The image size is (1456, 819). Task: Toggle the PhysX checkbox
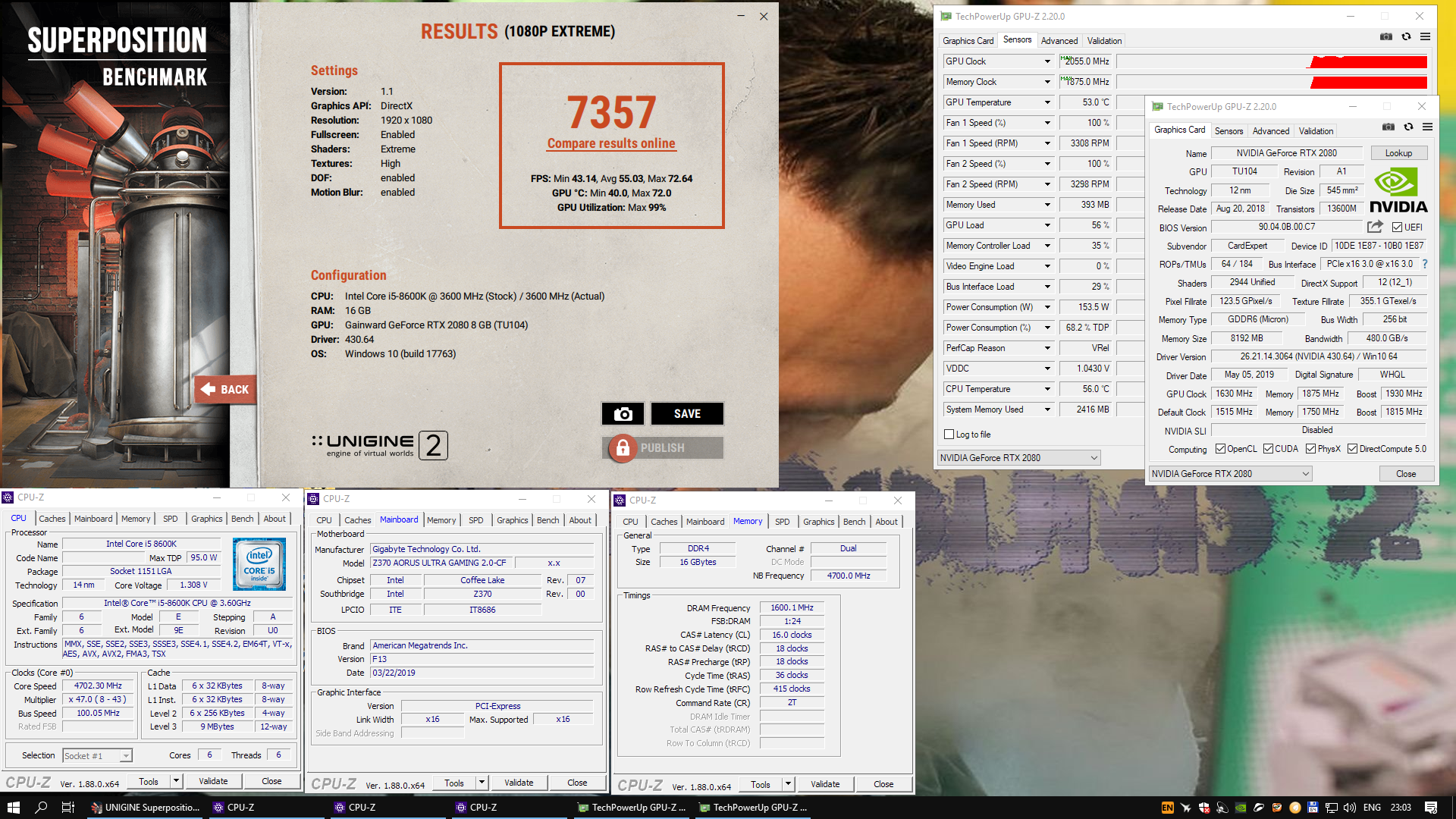[x=1310, y=449]
